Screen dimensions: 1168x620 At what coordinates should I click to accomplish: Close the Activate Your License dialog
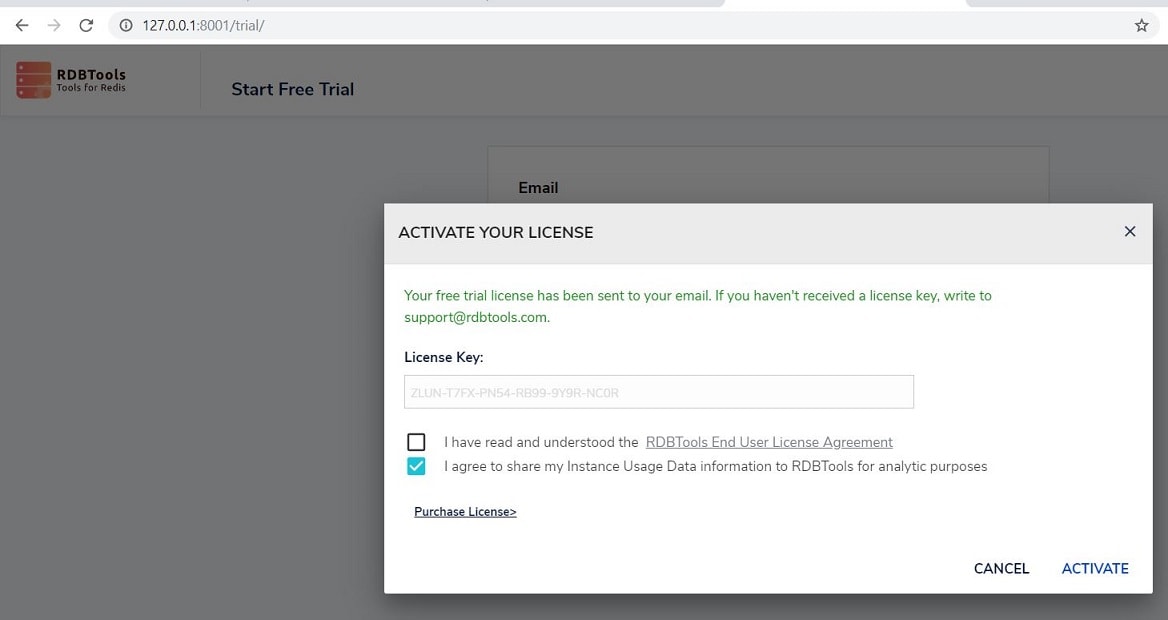[x=1129, y=232]
